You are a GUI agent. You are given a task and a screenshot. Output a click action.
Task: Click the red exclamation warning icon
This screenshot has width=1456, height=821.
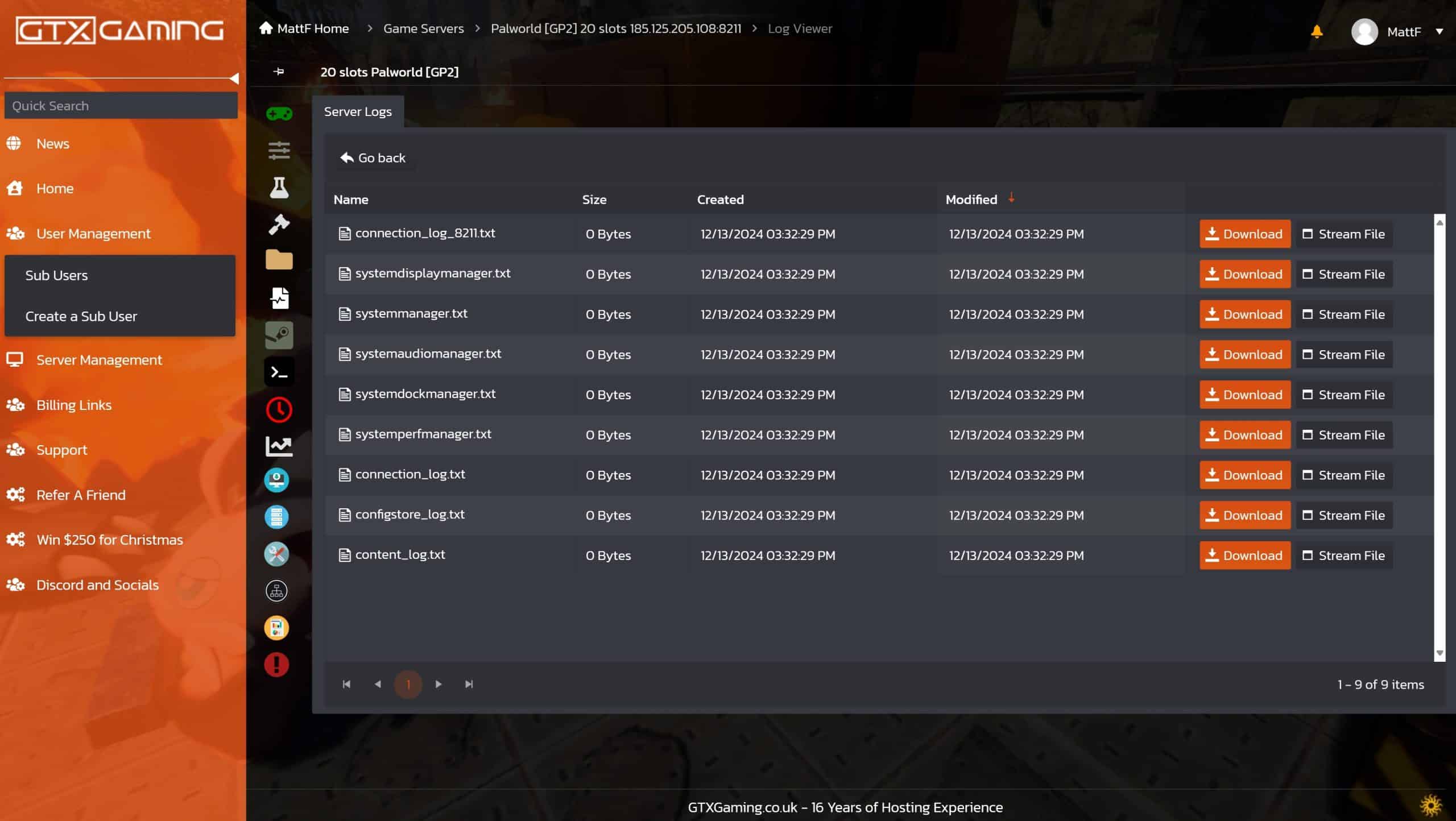276,665
